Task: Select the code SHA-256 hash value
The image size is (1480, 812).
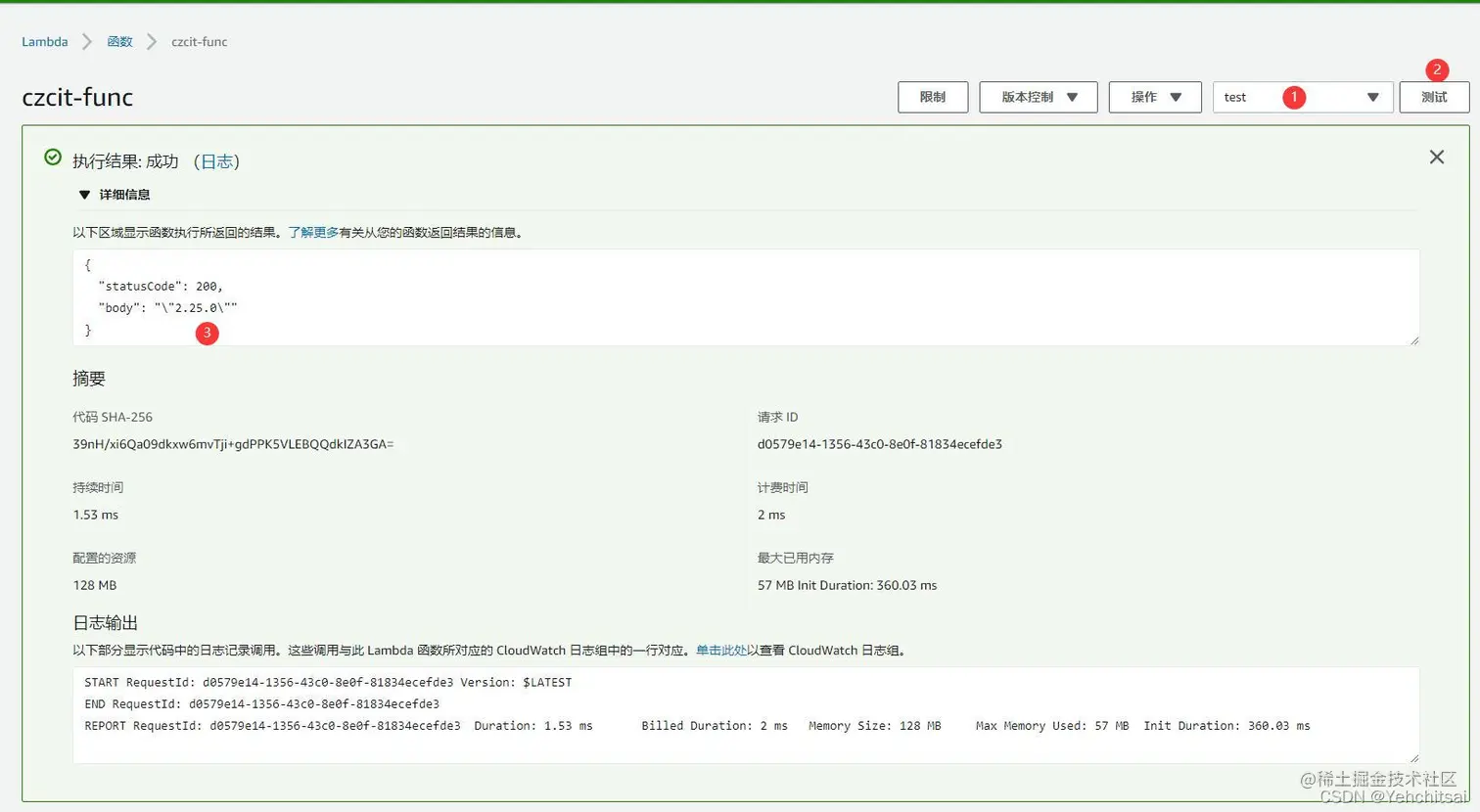Action: point(233,444)
